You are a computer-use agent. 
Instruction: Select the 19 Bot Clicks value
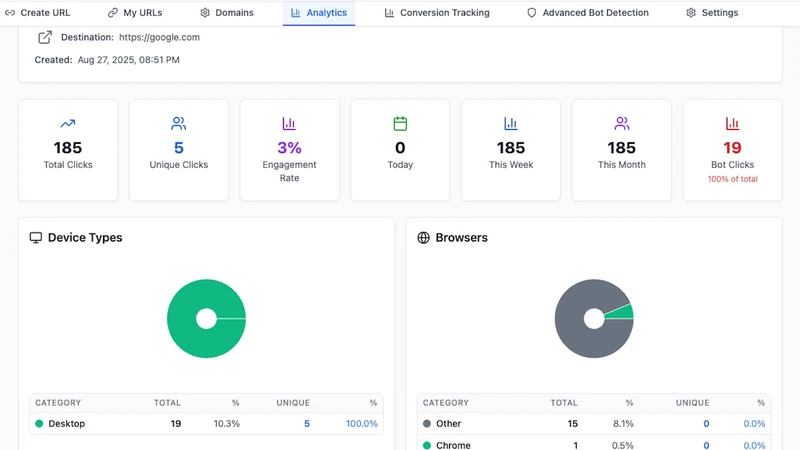pos(732,148)
